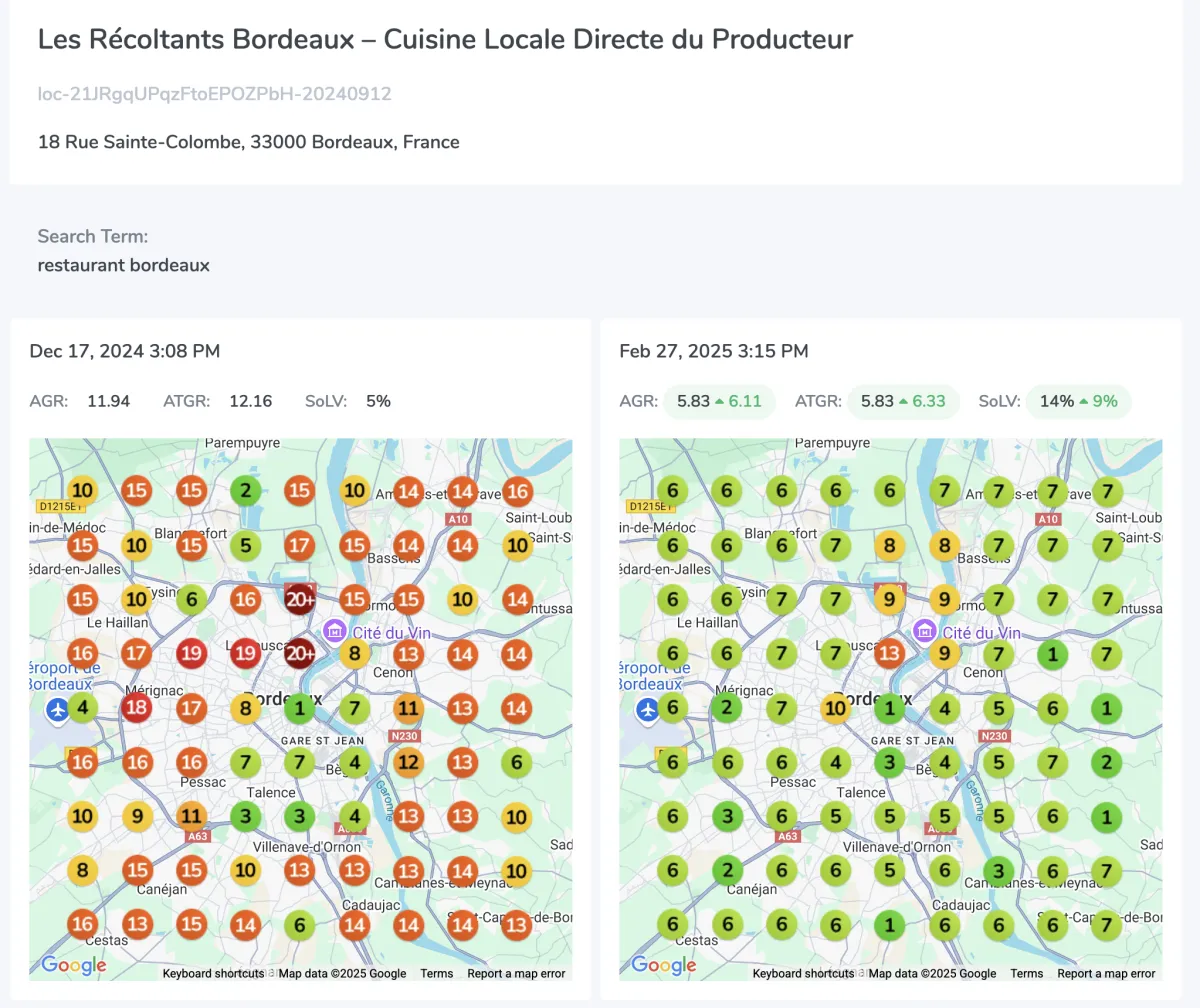Click SoLV value 5%
The image size is (1200, 1008).
[x=378, y=402]
